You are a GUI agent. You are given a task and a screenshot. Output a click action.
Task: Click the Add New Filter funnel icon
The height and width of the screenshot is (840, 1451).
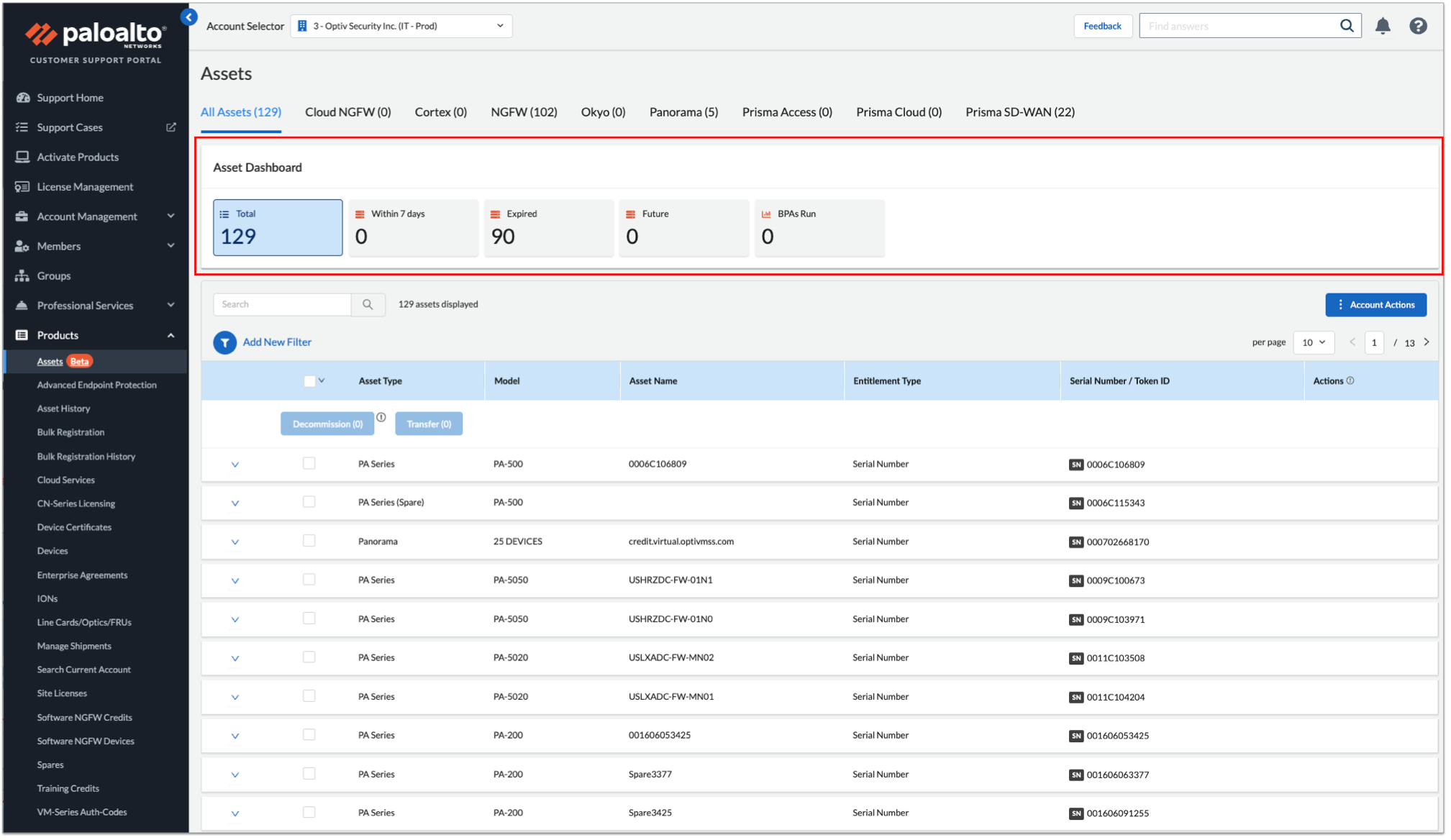click(224, 342)
